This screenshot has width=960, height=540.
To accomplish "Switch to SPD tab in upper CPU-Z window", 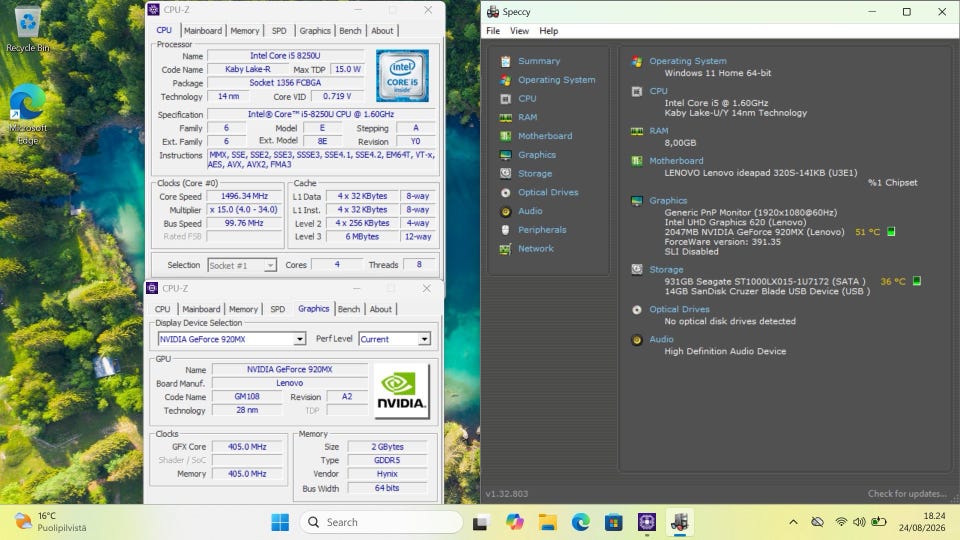I will coord(279,31).
